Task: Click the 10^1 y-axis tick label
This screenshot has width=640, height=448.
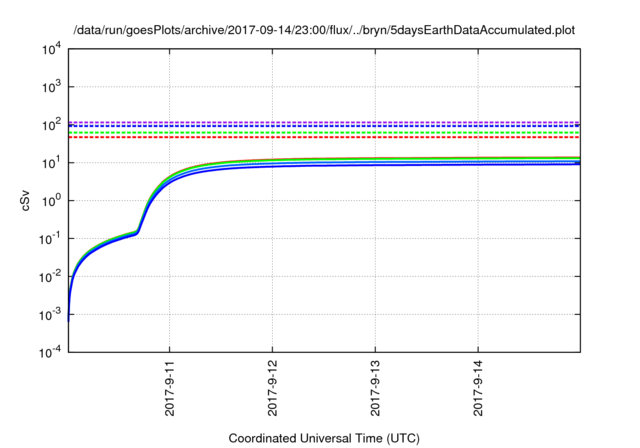Action: pos(52,163)
